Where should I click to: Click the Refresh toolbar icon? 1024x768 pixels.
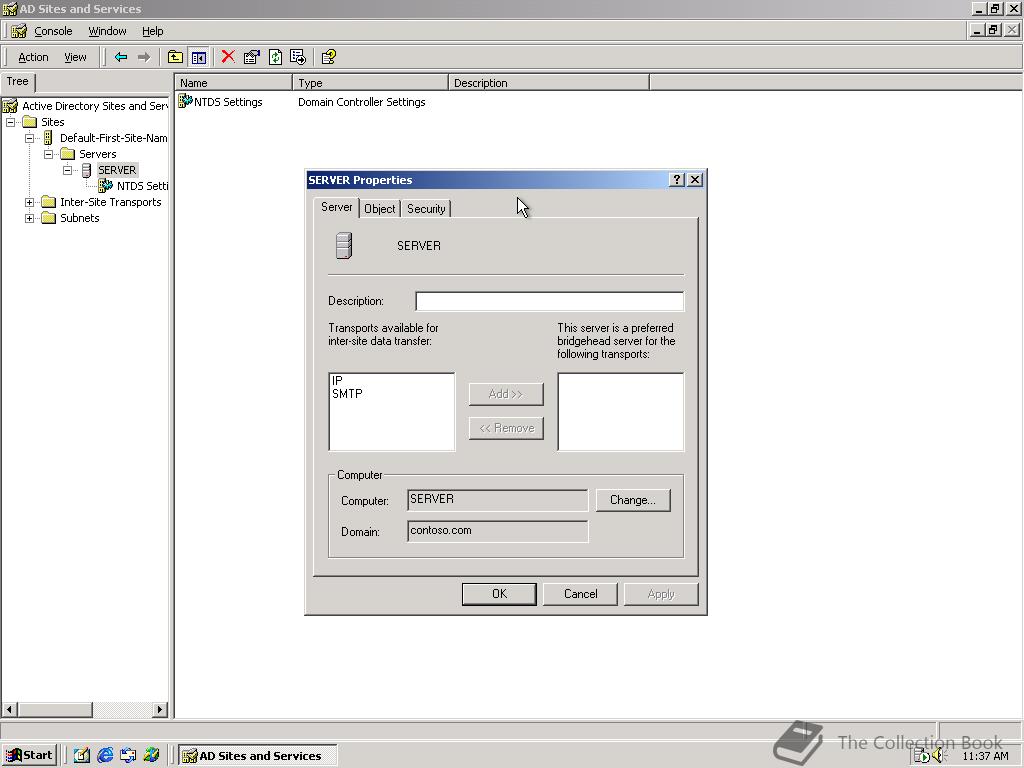276,57
